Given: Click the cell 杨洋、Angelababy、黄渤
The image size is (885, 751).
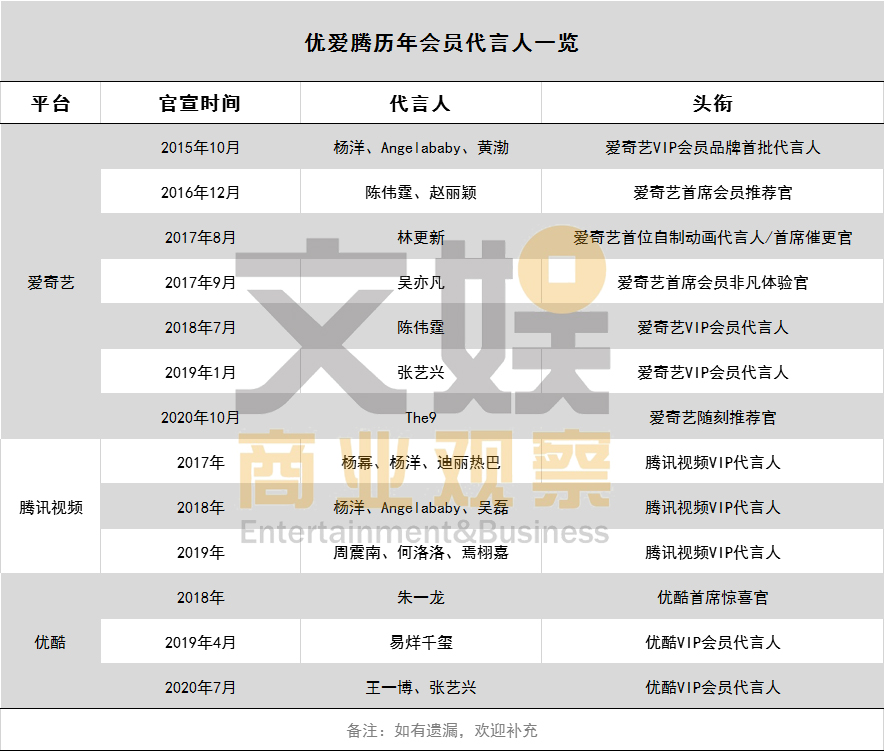Looking at the screenshot, I should [421, 147].
